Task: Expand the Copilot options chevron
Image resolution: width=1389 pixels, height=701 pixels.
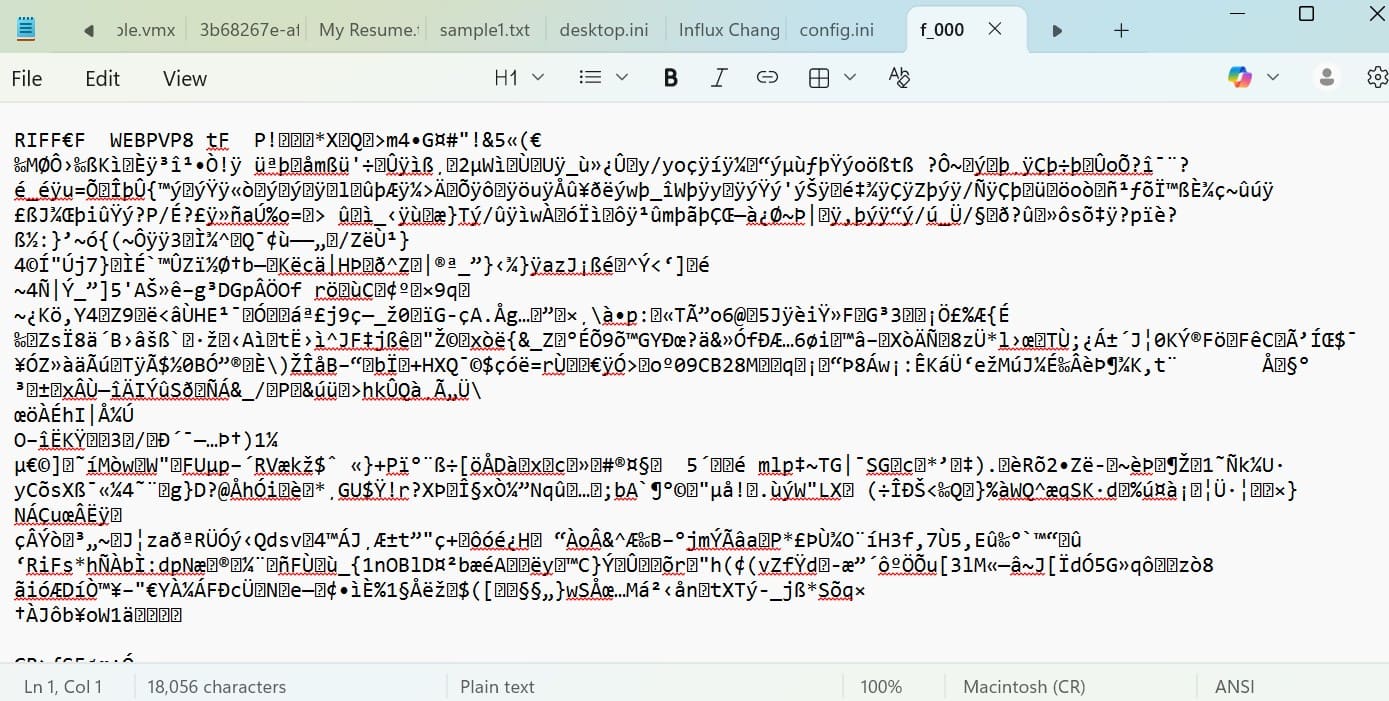Action: click(1273, 77)
